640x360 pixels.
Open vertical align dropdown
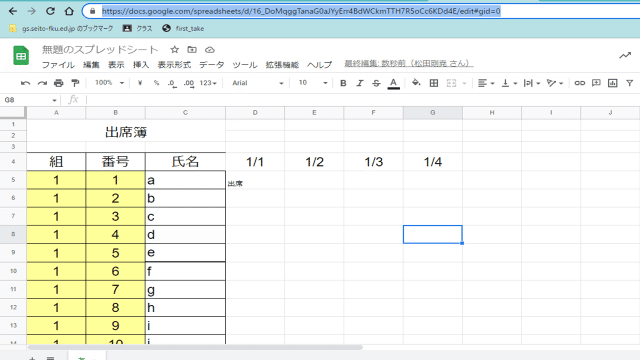[x=509, y=83]
